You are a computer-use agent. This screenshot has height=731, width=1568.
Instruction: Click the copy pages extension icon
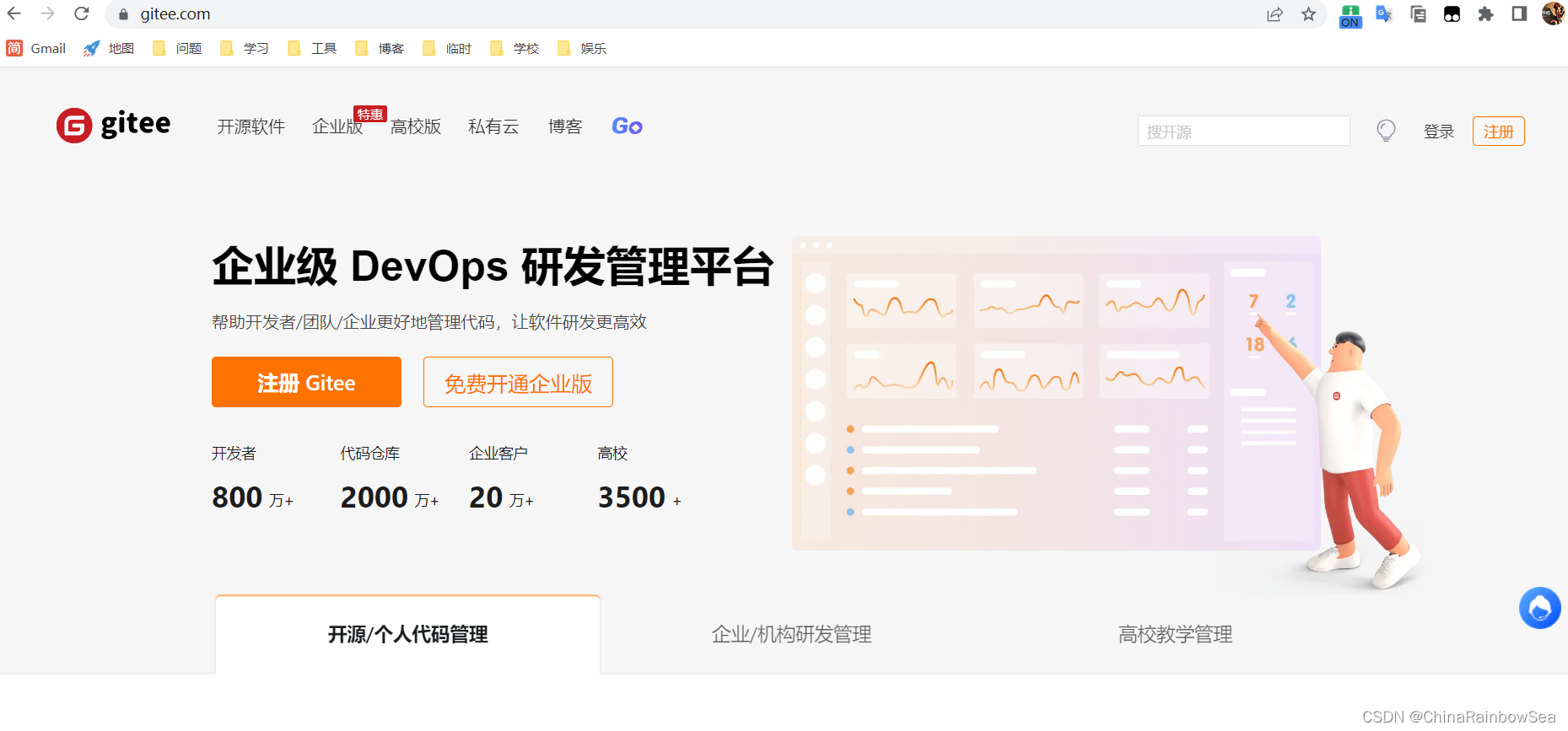(x=1418, y=14)
